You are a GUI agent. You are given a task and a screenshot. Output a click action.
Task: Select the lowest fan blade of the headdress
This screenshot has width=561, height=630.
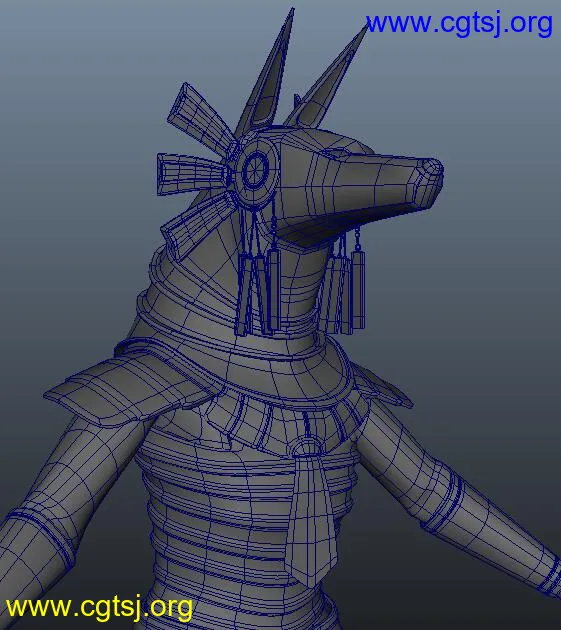click(197, 223)
